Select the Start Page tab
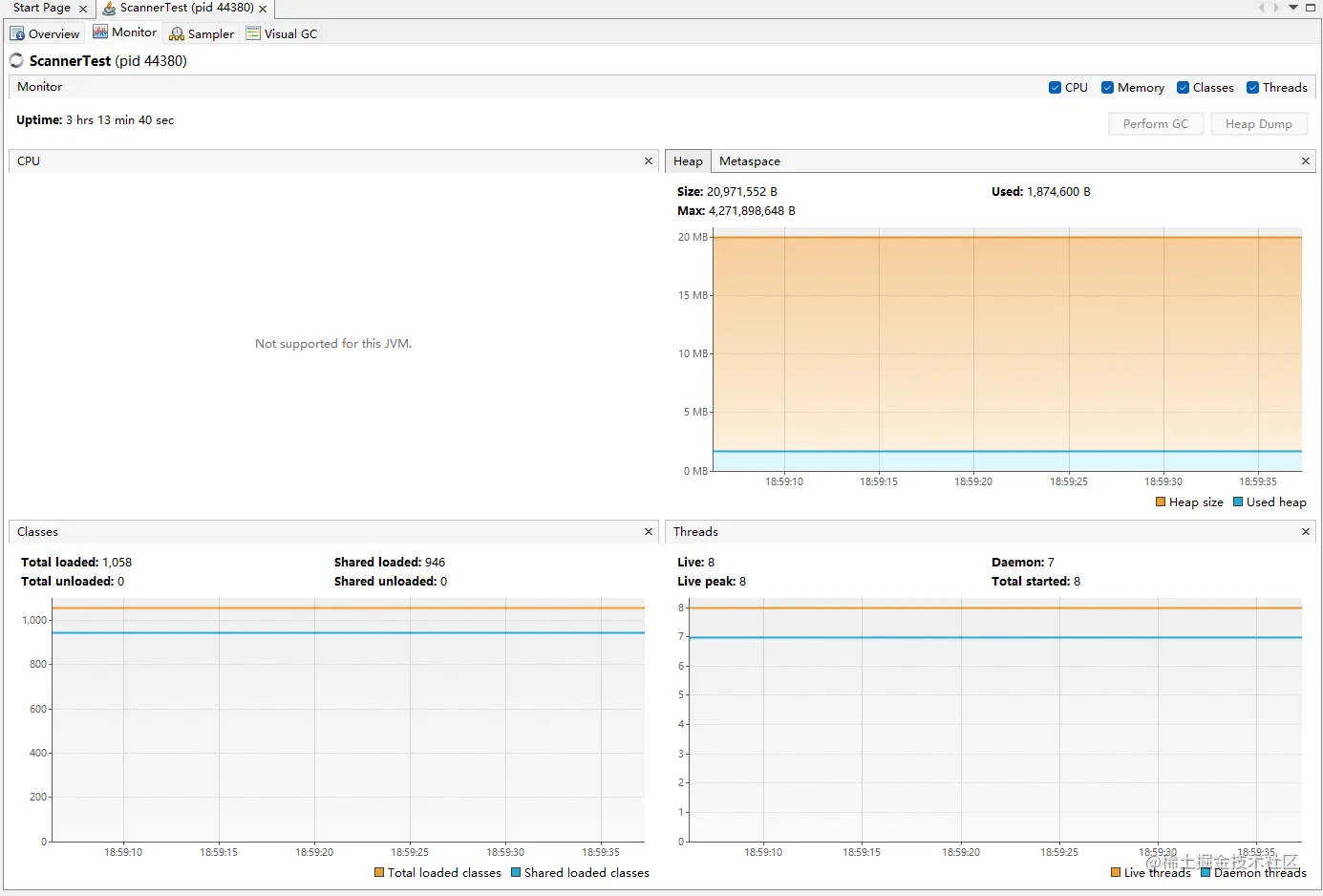The image size is (1323, 896). 42,8
